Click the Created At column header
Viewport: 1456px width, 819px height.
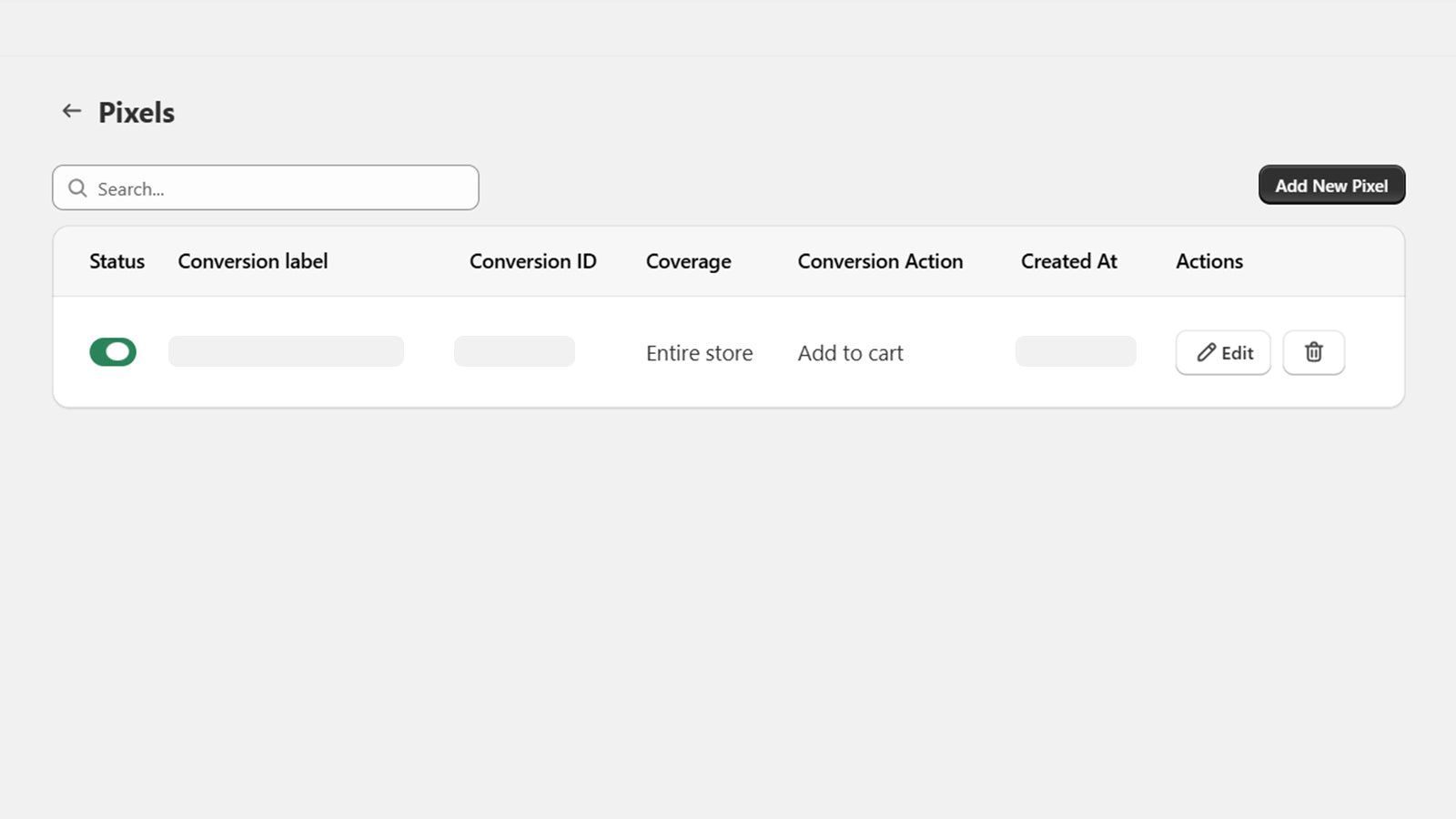coord(1069,261)
